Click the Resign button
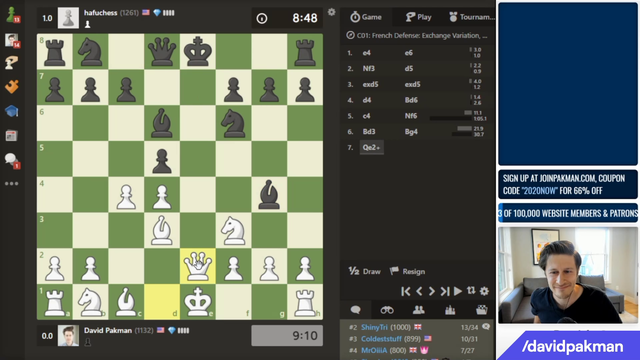 click(407, 271)
